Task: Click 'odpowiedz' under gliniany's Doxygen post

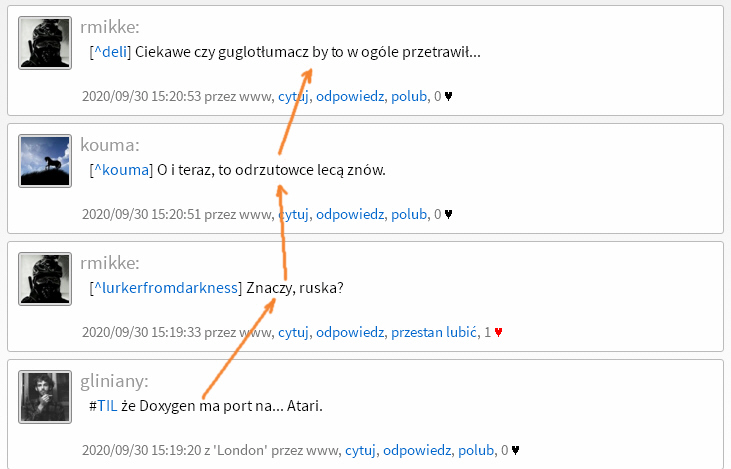Action: (417, 450)
